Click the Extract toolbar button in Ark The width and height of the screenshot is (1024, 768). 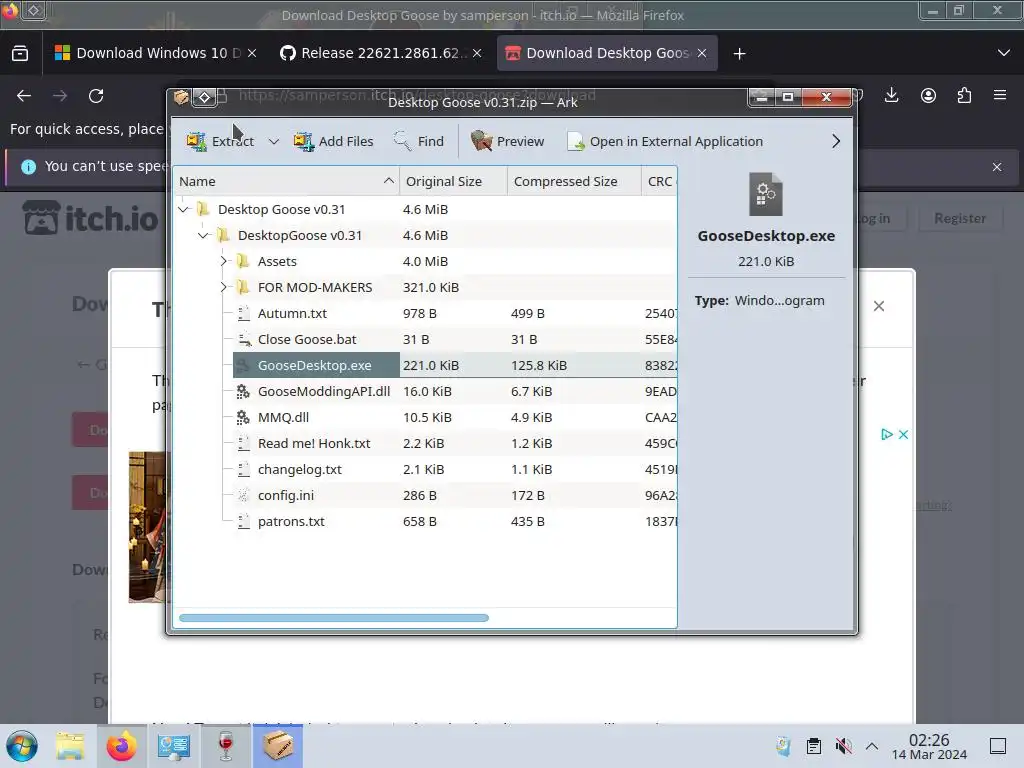[220, 141]
